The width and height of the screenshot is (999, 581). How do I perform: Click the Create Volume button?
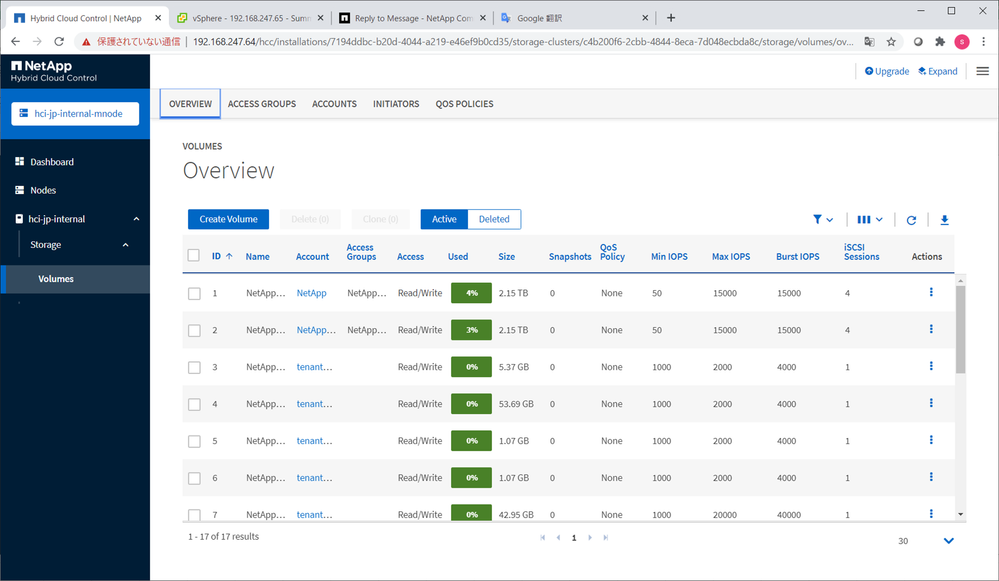click(228, 219)
